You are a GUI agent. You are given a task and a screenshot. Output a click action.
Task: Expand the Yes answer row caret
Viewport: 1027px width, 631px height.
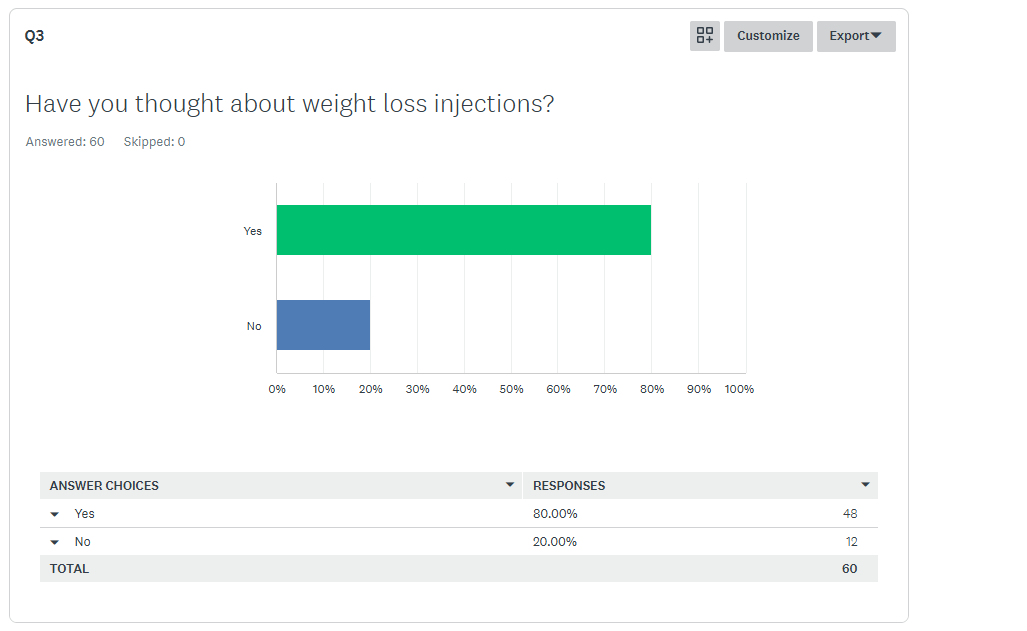[x=55, y=514]
